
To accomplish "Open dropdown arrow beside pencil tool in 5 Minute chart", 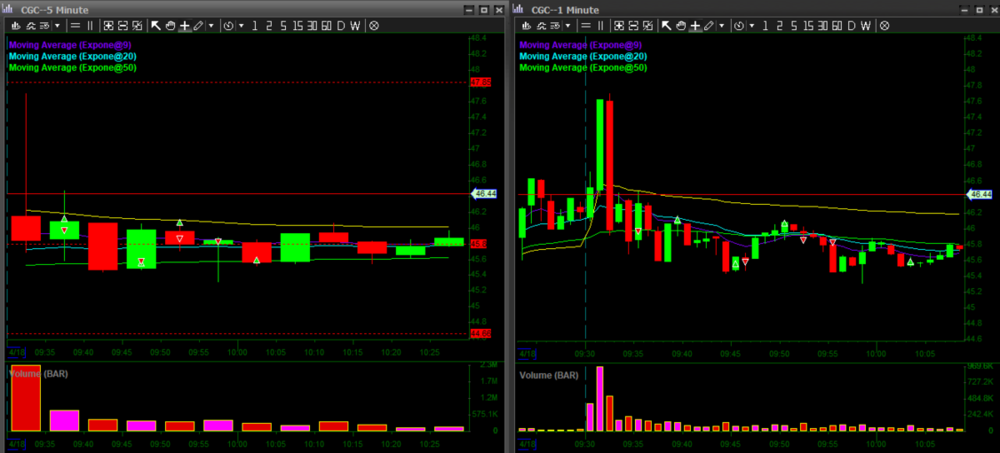I will click(211, 25).
